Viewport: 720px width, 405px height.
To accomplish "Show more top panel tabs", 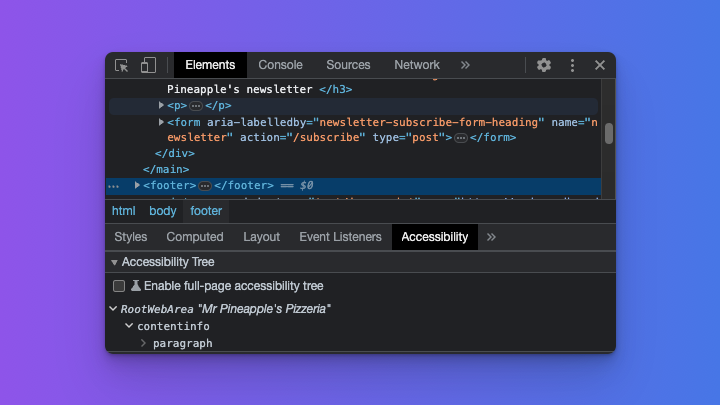I will tap(465, 65).
